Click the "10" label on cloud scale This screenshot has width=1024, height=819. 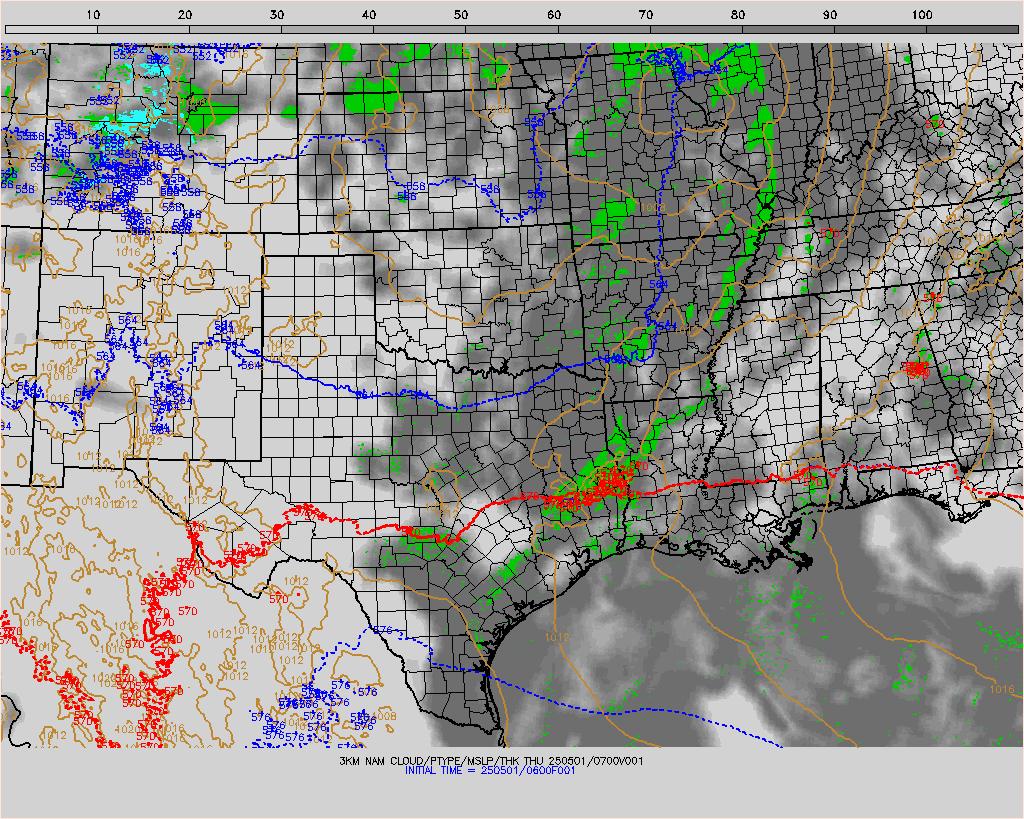click(93, 15)
